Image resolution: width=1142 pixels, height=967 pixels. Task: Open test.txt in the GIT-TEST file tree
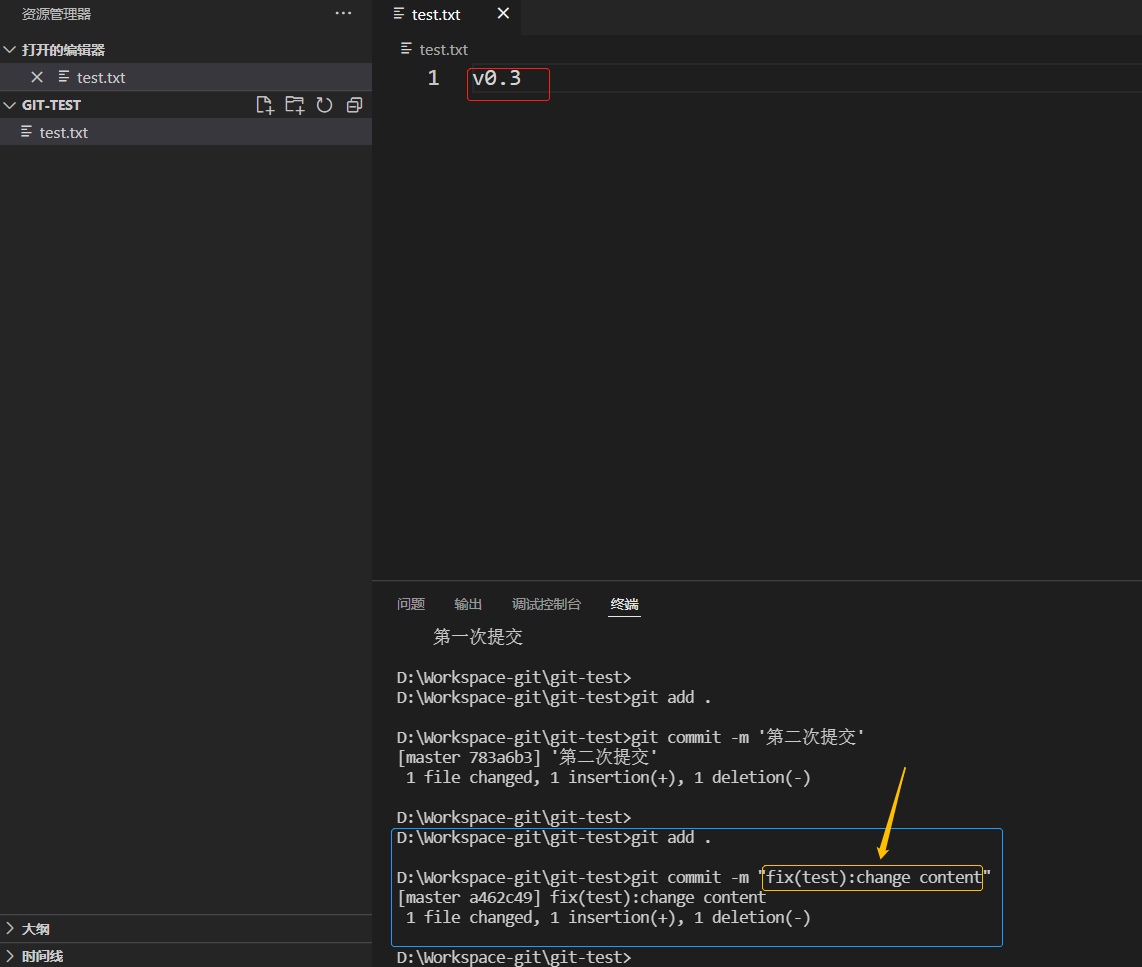click(x=186, y=133)
